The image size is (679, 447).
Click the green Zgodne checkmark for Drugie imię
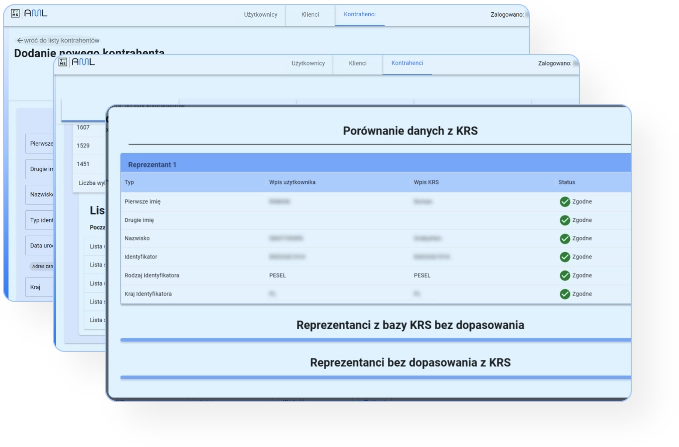[x=565, y=220]
